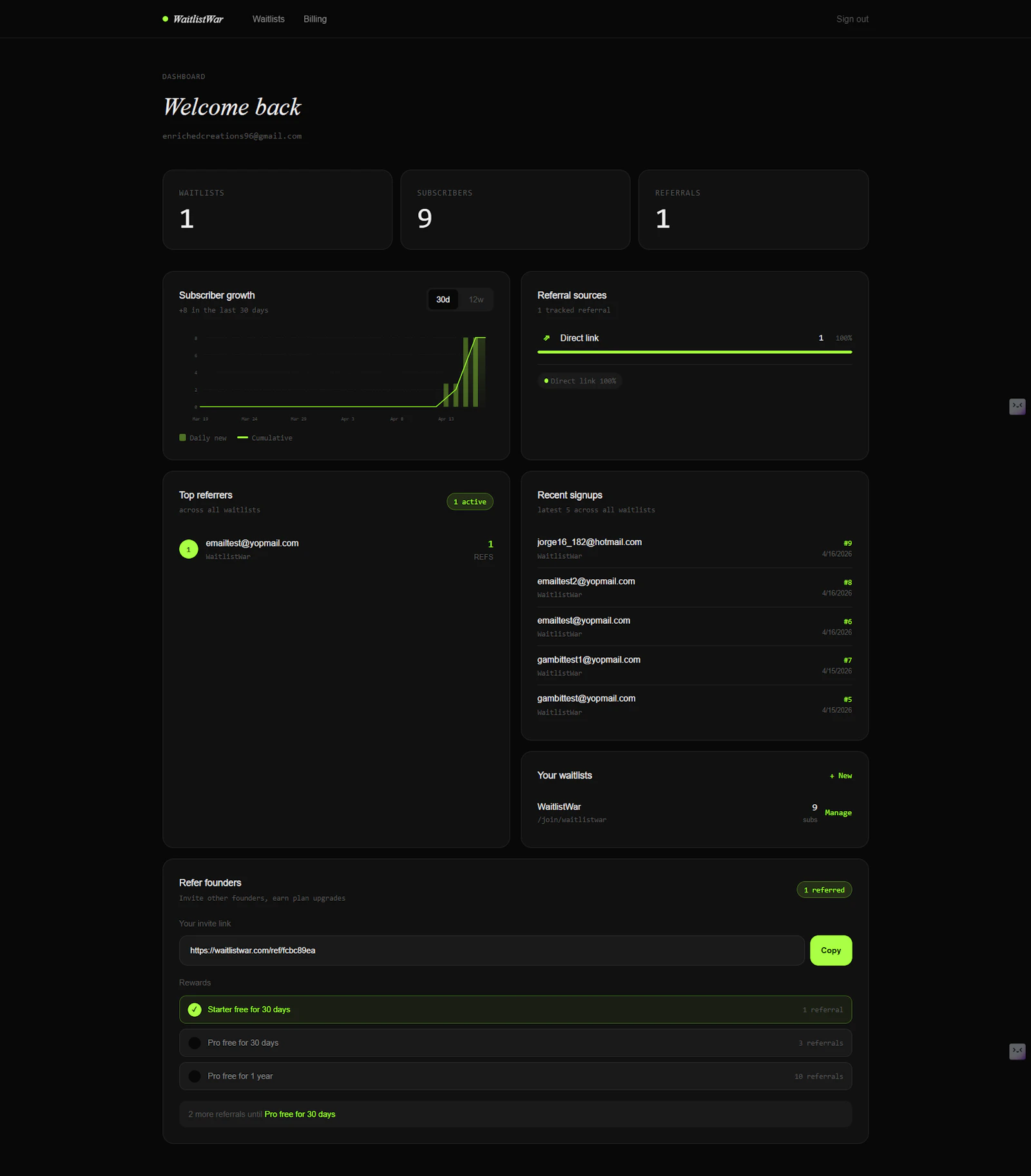The width and height of the screenshot is (1031, 1176).
Task: Open Billing in the navigation bar
Action: click(314, 19)
